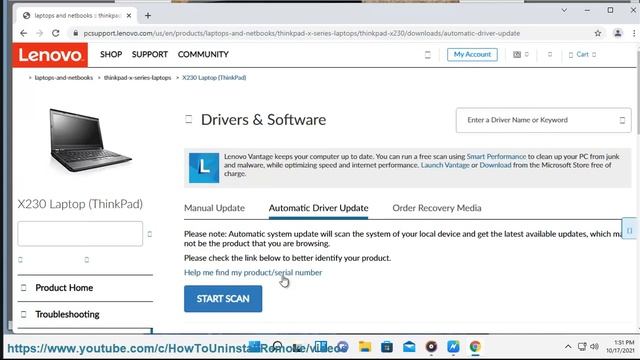Click the browser address bar URL

tap(302, 33)
